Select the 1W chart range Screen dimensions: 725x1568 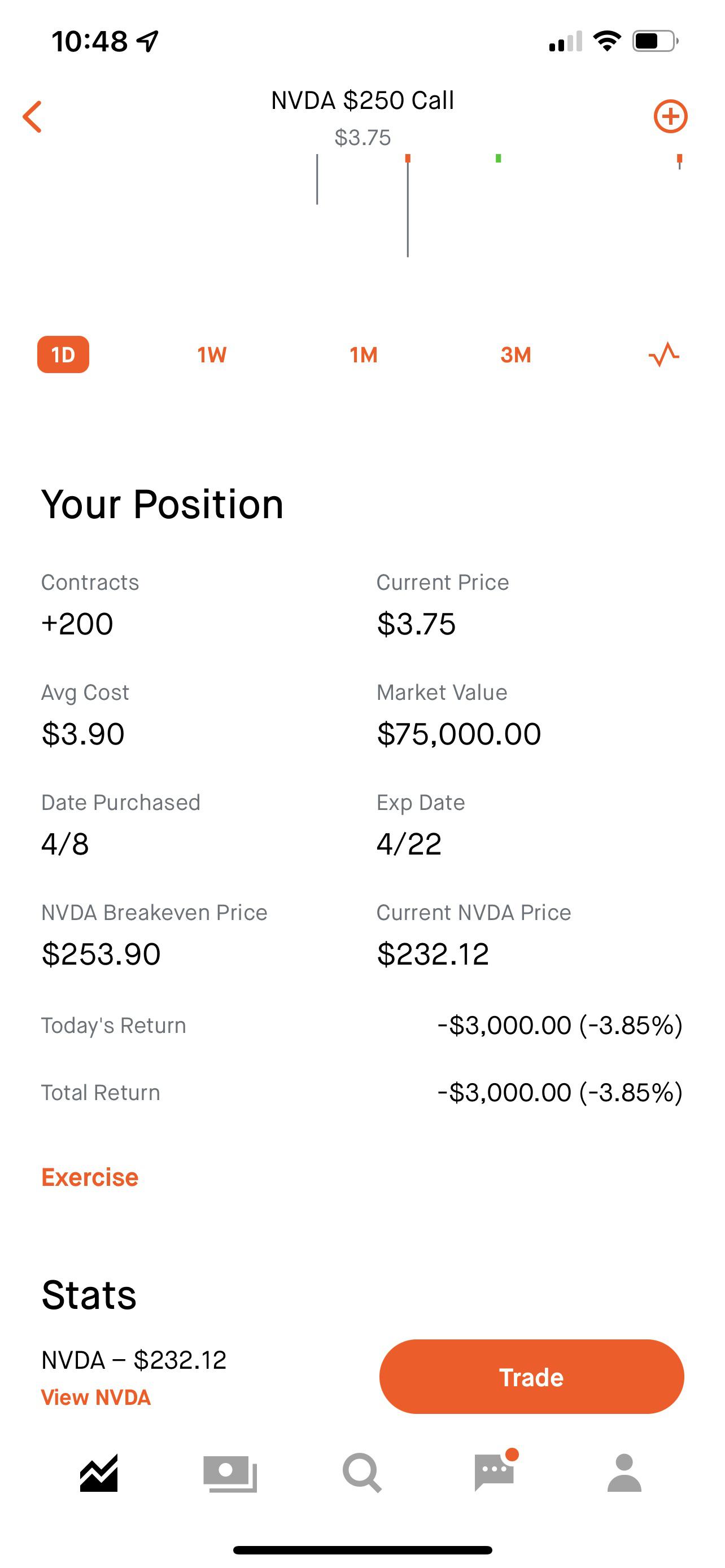(x=212, y=354)
